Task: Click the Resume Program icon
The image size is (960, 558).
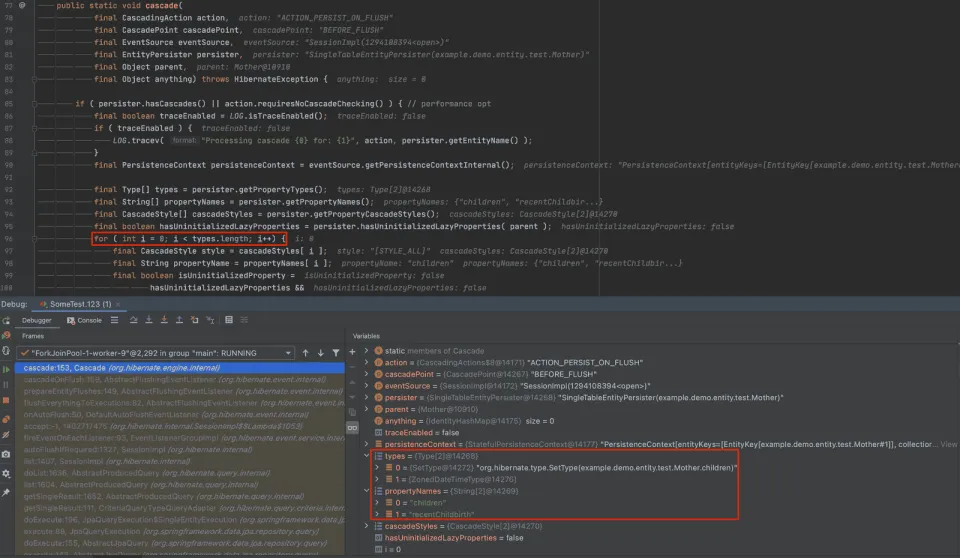Action: (x=6, y=369)
